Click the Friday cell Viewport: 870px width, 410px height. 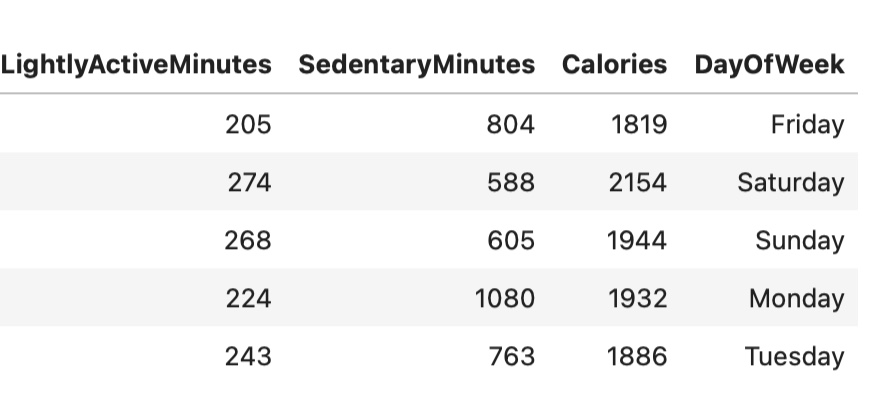807,125
